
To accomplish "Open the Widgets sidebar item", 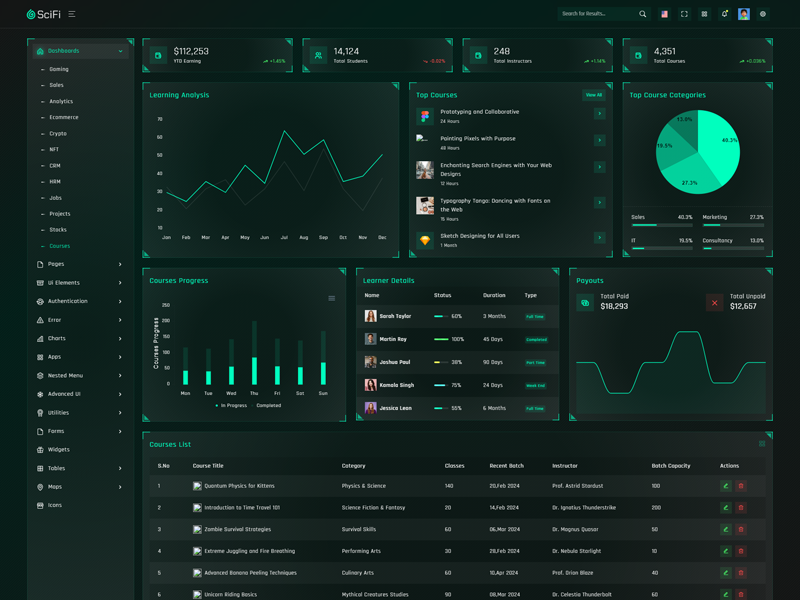I will pos(59,450).
